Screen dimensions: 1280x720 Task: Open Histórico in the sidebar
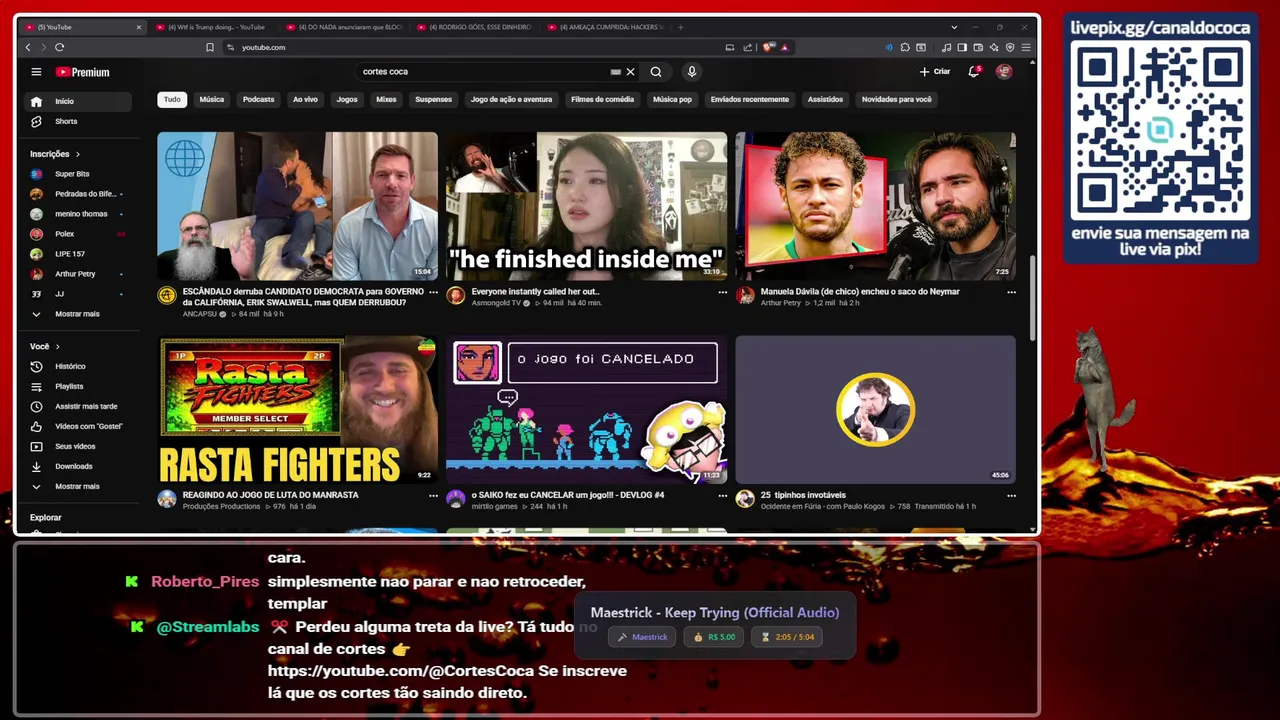78,366
